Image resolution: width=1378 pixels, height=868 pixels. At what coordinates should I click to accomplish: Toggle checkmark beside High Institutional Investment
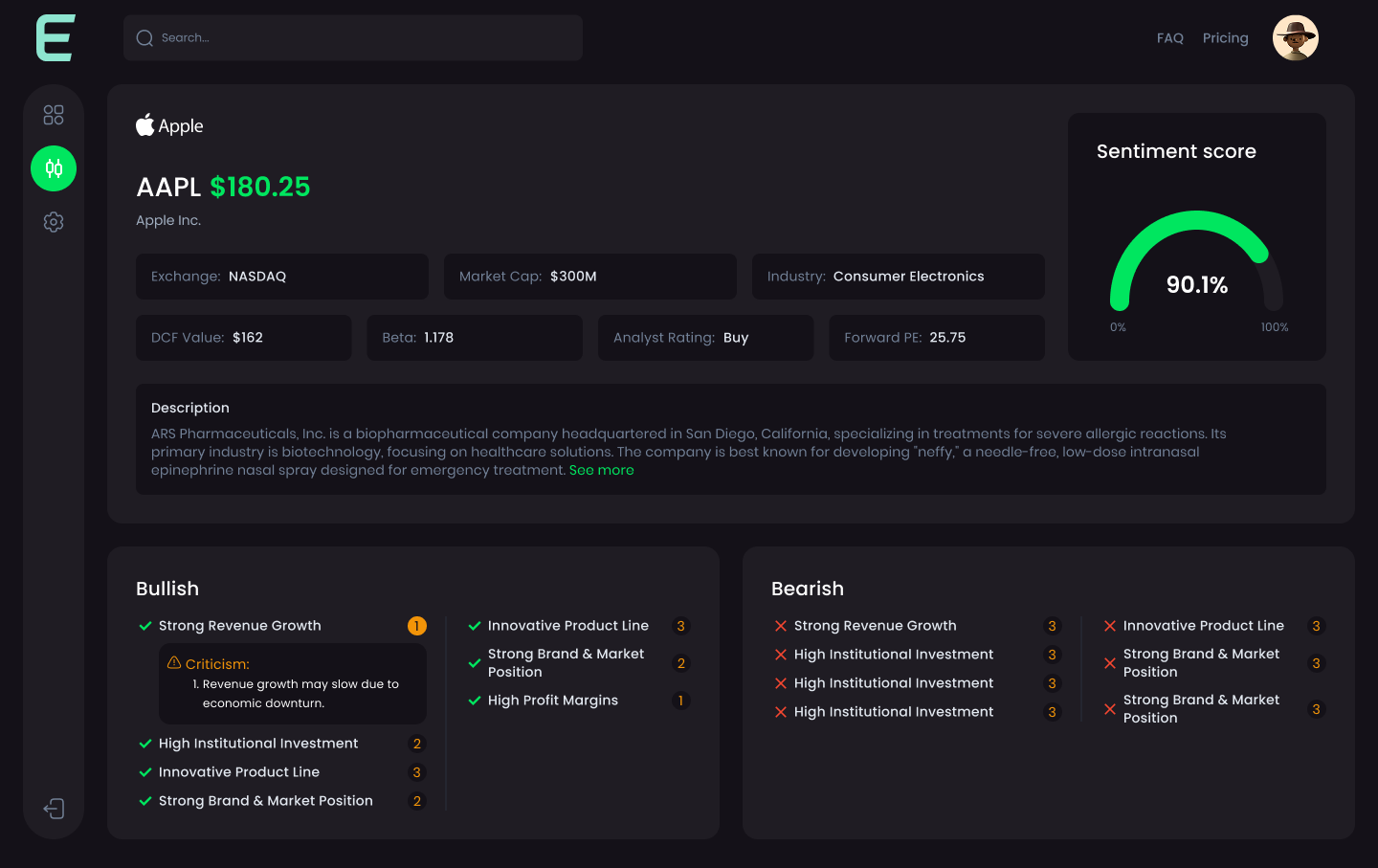tap(144, 743)
